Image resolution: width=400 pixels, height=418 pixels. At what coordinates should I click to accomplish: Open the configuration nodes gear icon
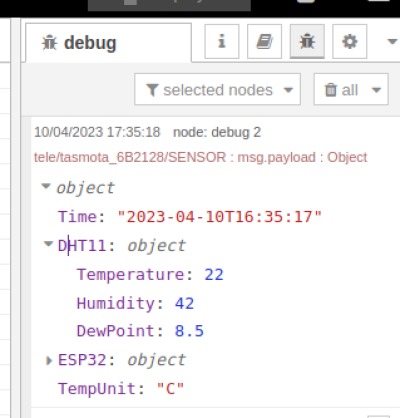pos(350,42)
